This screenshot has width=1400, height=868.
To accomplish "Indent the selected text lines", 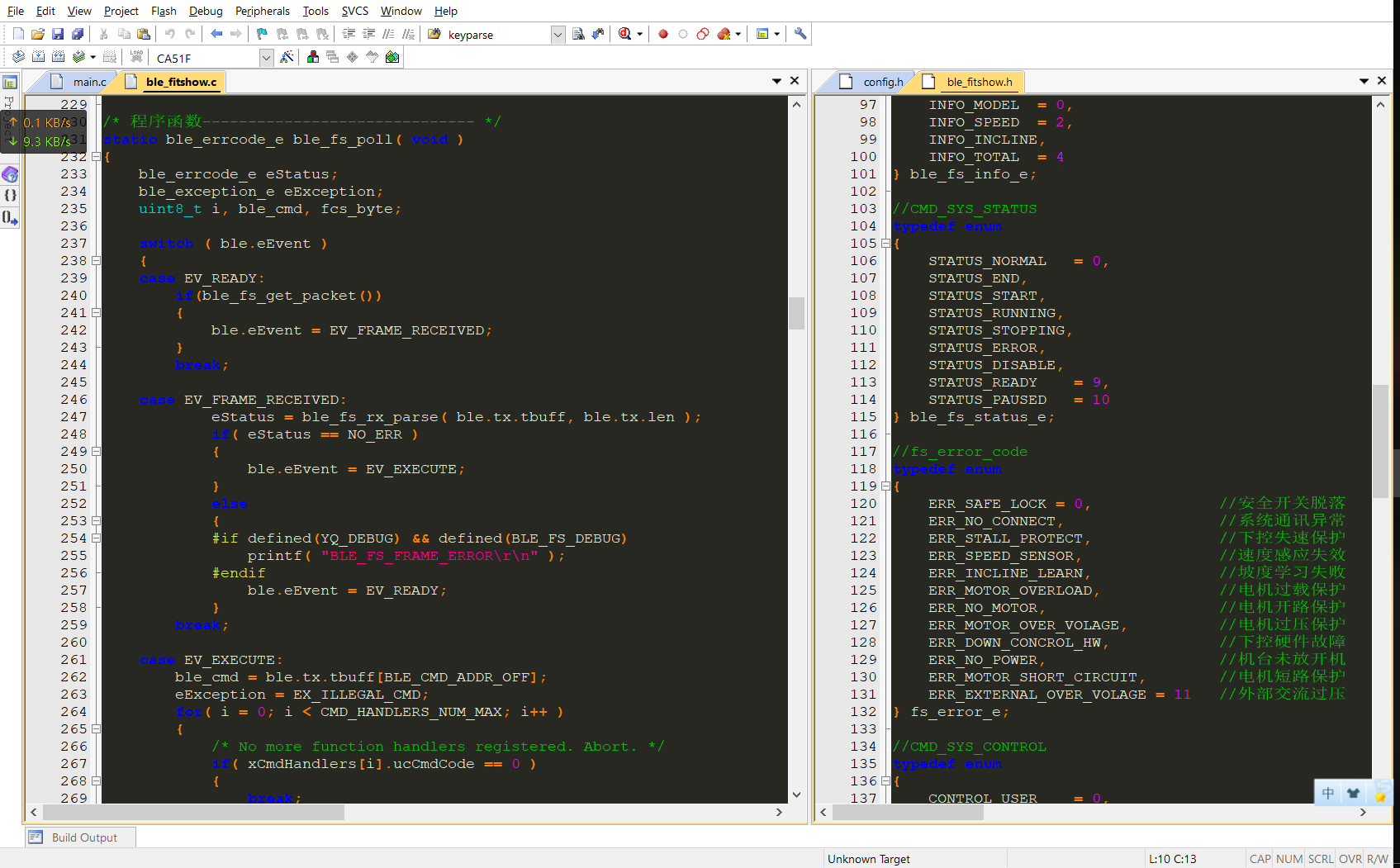I will (x=349, y=34).
